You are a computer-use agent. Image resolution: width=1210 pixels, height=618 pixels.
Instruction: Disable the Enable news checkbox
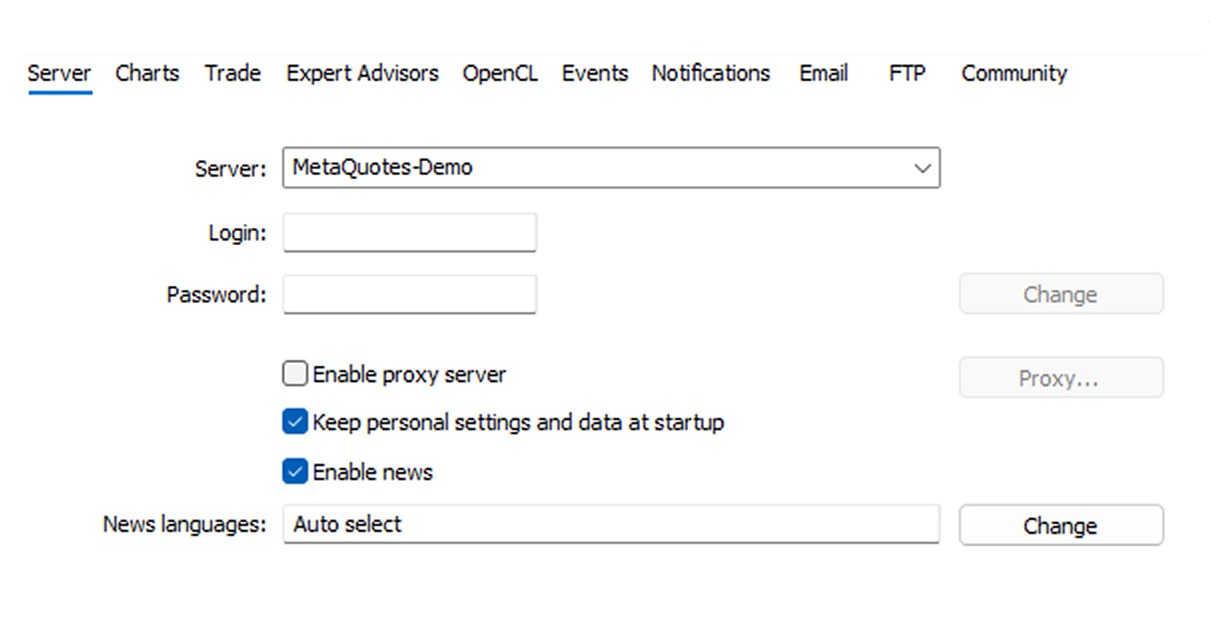click(x=295, y=472)
